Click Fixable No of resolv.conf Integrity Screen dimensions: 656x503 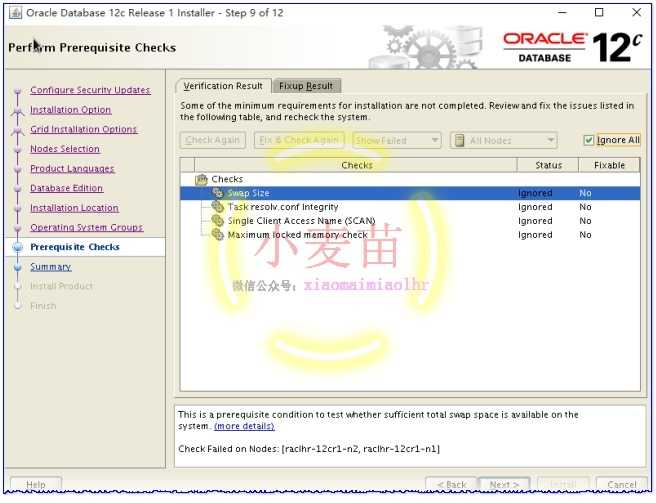pos(585,207)
